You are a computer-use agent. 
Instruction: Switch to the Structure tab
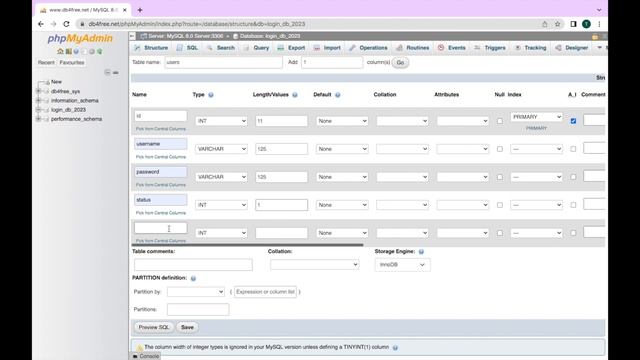point(151,48)
